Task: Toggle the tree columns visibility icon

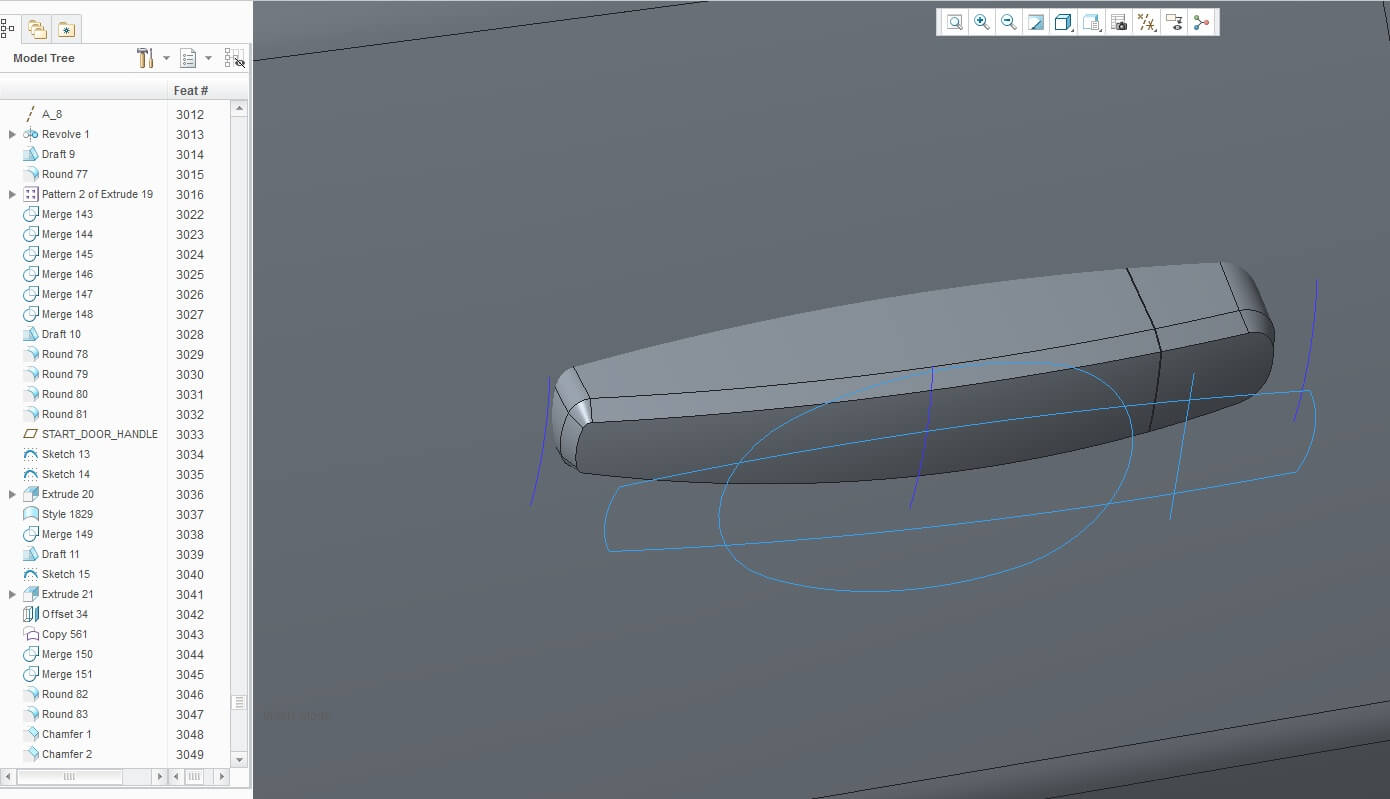Action: tap(235, 58)
